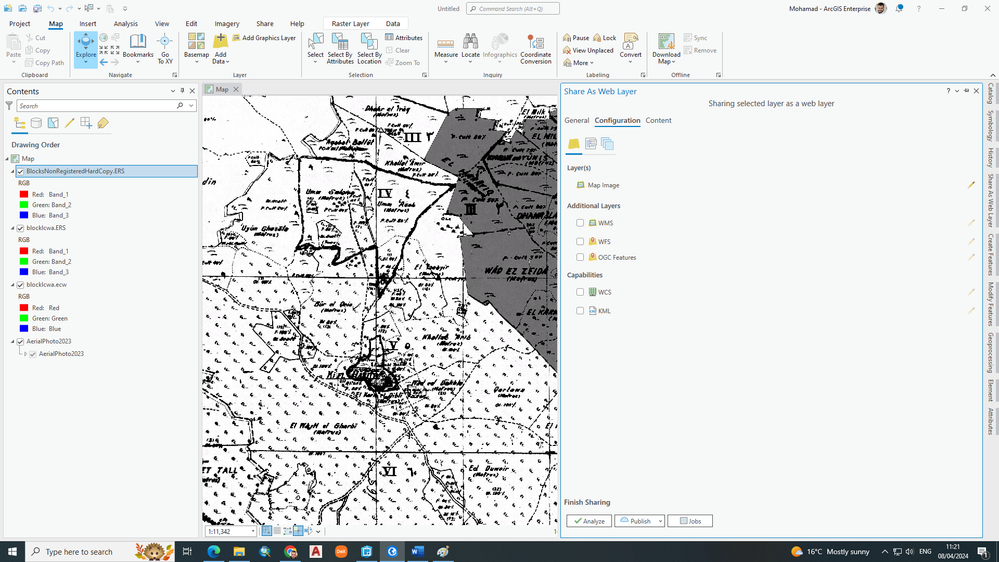Open the Jobs button

pyautogui.click(x=690, y=521)
